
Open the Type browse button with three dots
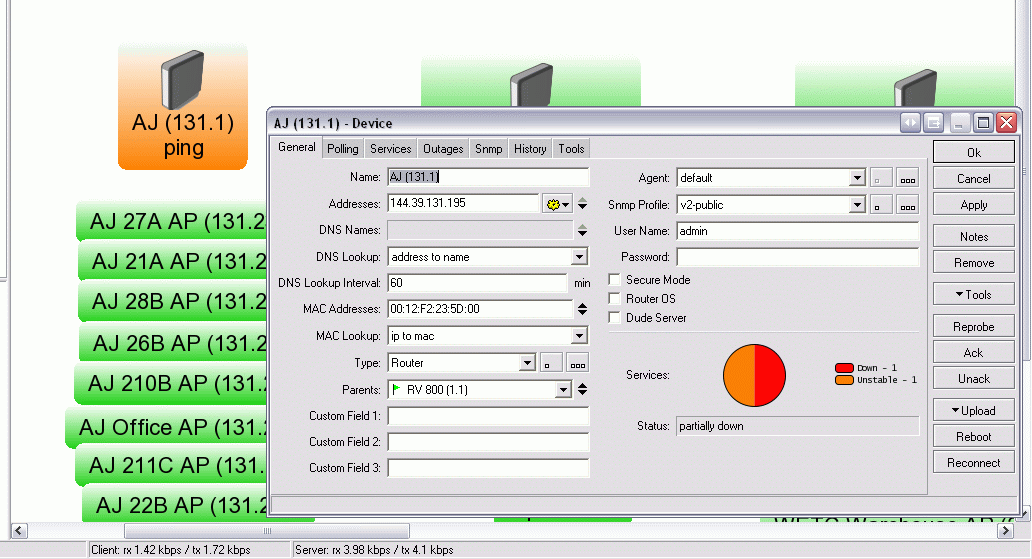pyautogui.click(x=577, y=363)
